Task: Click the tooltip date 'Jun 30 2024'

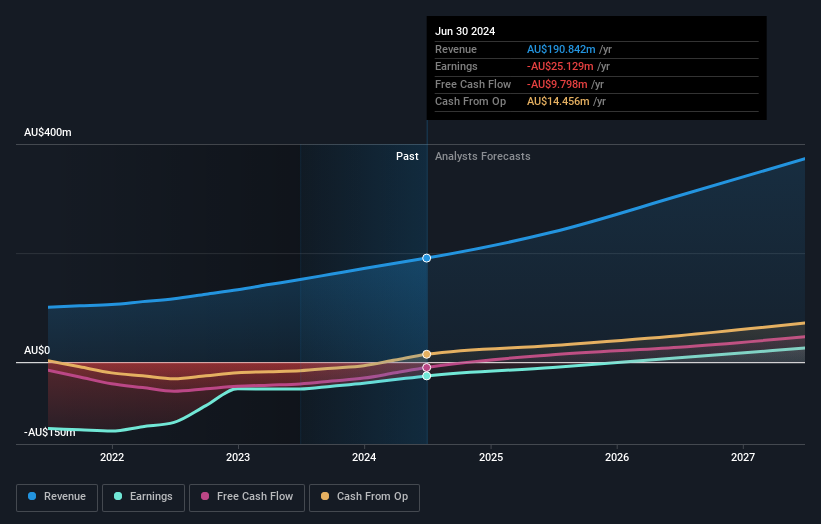Action: [x=465, y=31]
